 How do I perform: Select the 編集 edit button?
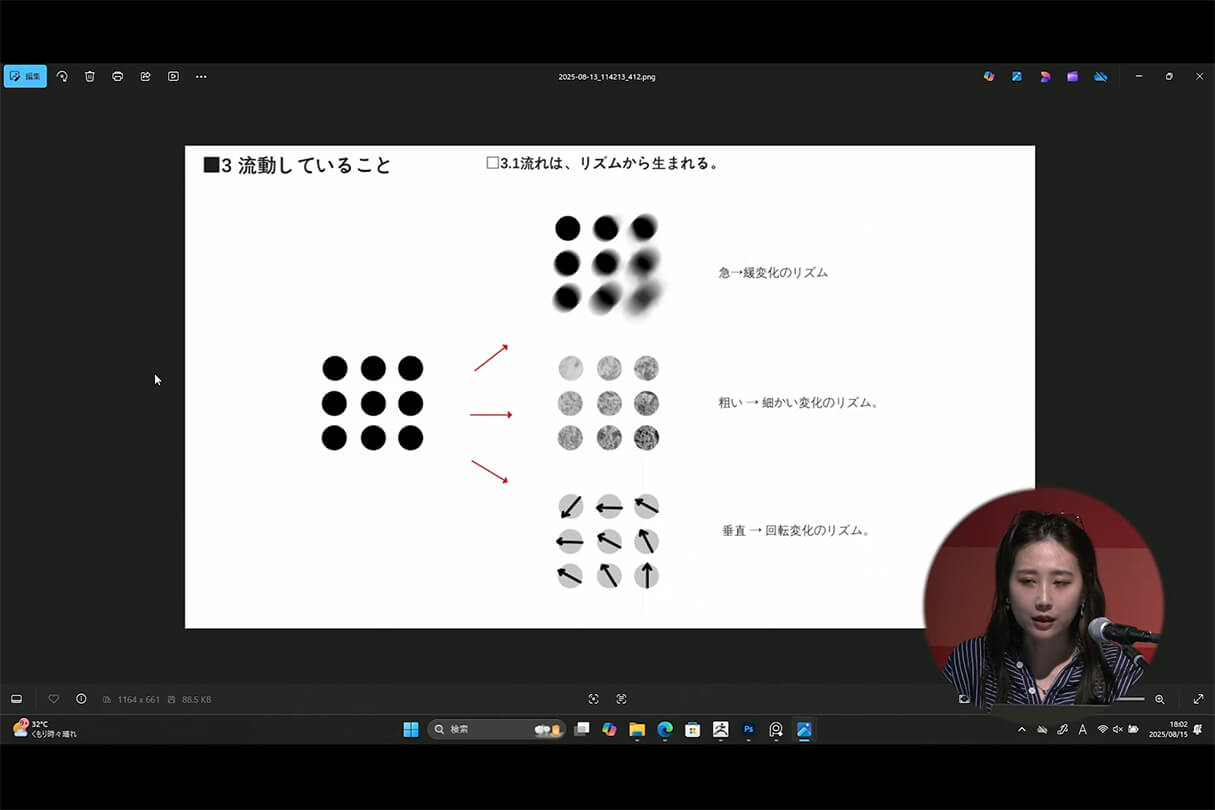[25, 76]
